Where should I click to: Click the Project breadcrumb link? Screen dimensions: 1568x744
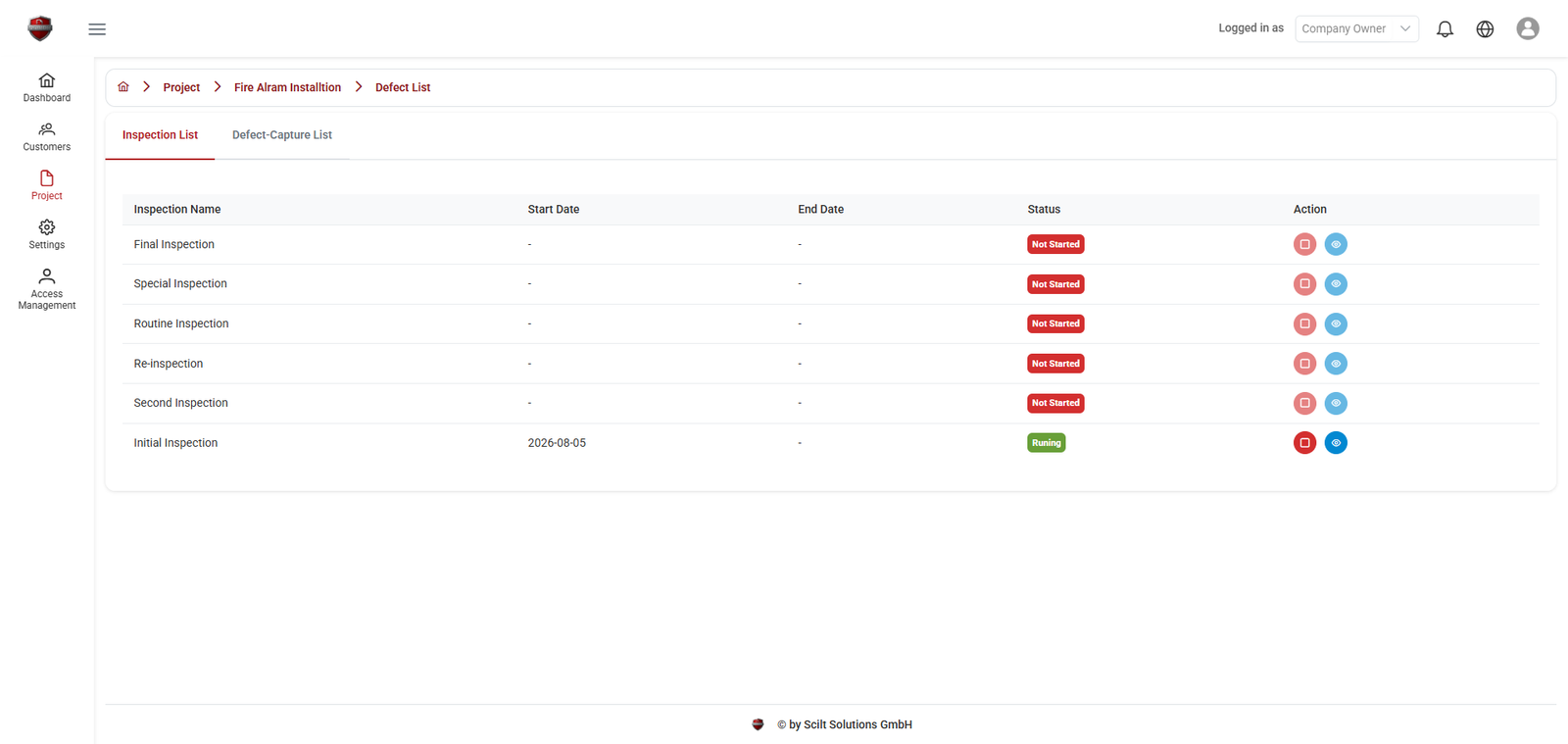[181, 87]
